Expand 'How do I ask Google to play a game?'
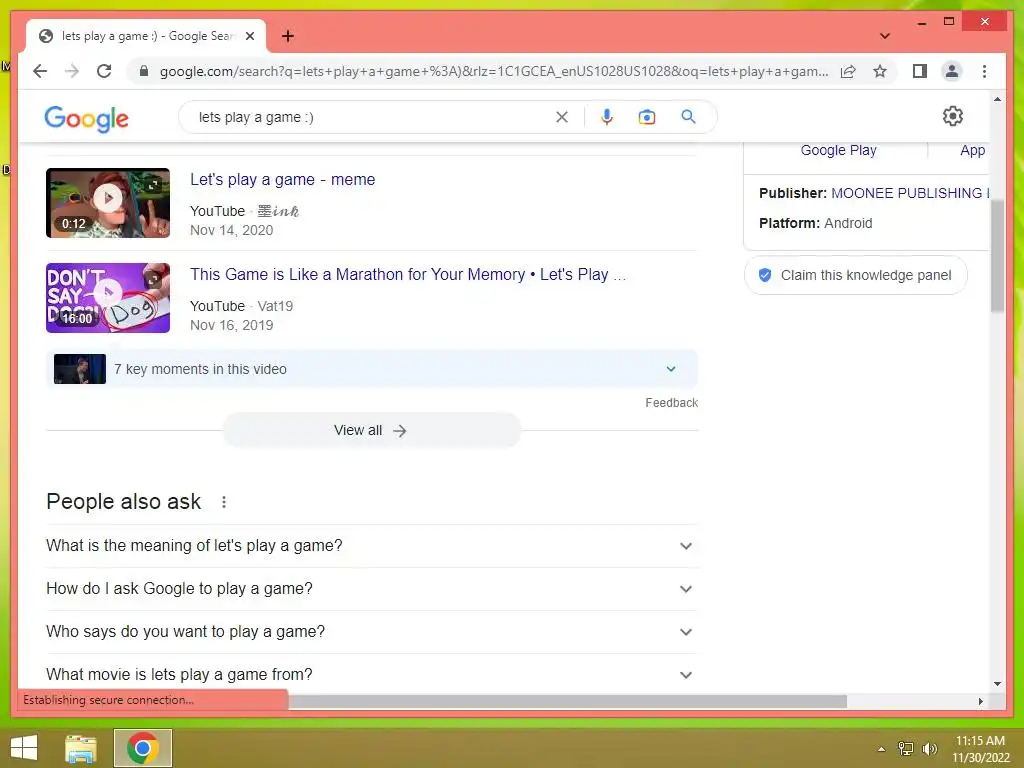Screen dimensions: 1024x768 [372, 589]
